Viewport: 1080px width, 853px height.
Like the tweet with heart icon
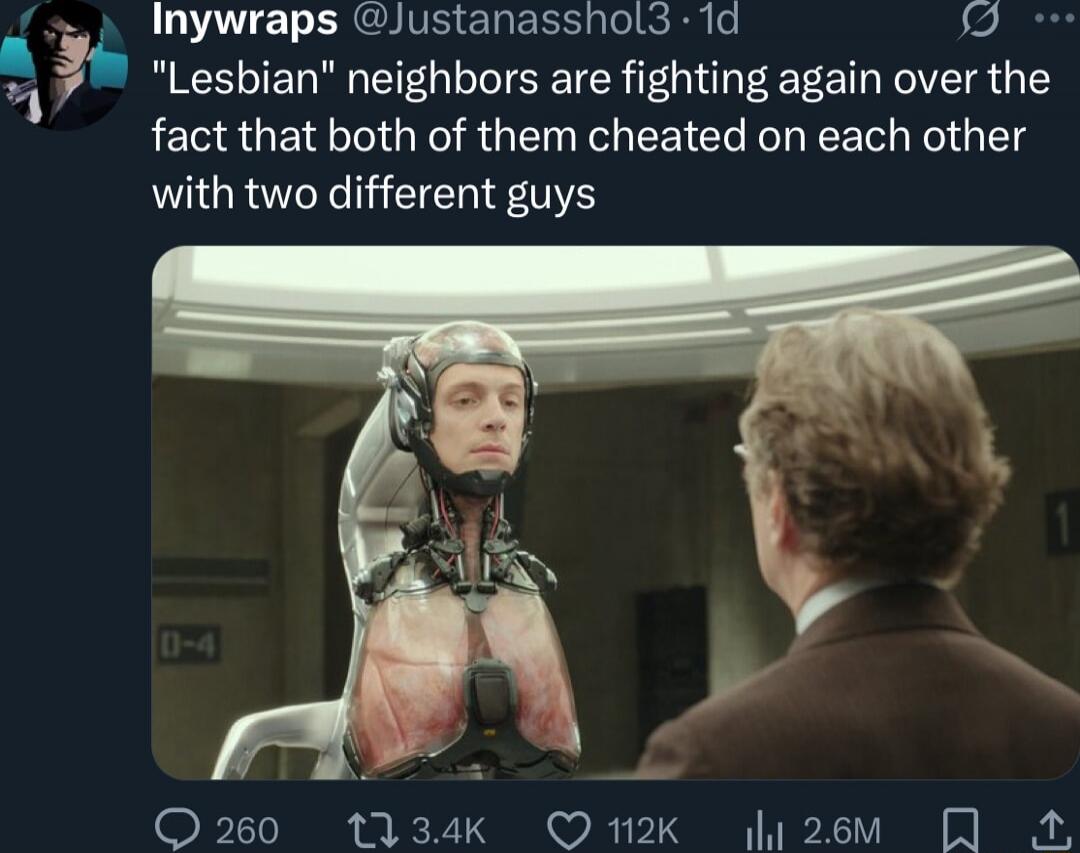[569, 830]
